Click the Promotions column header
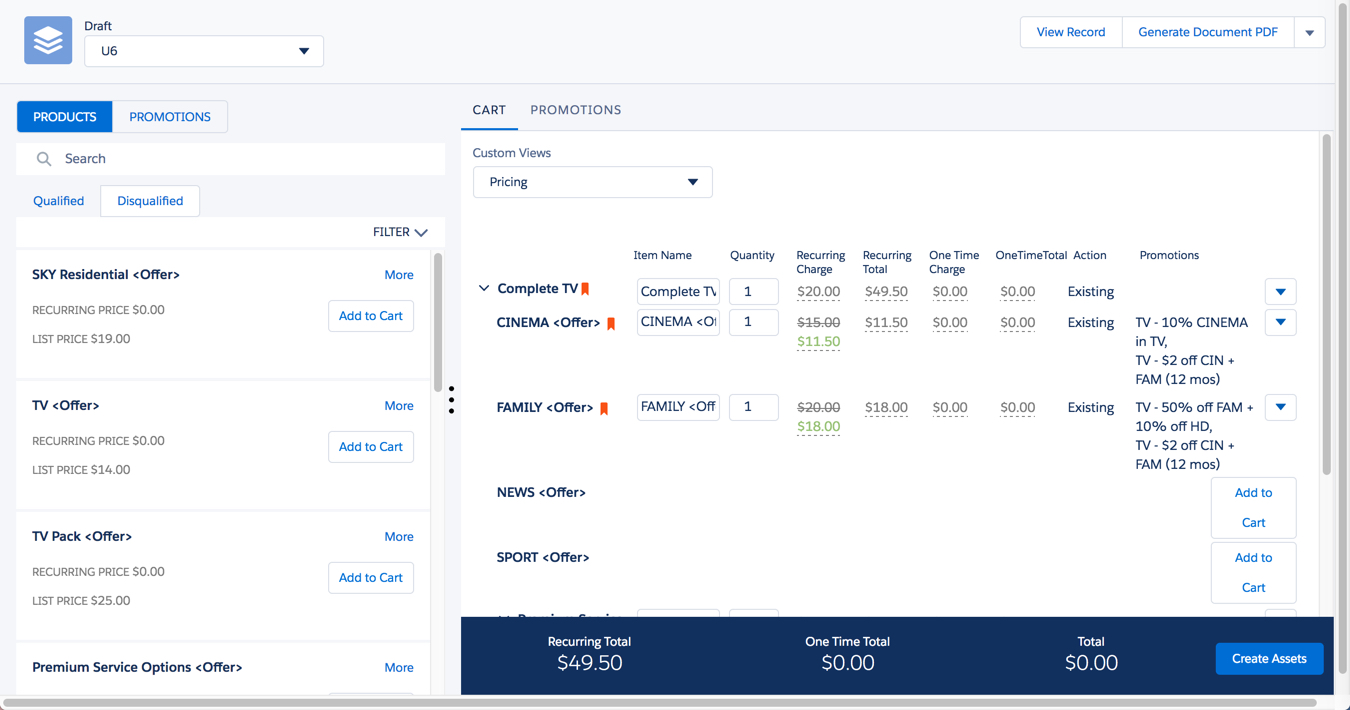 tap(1169, 256)
